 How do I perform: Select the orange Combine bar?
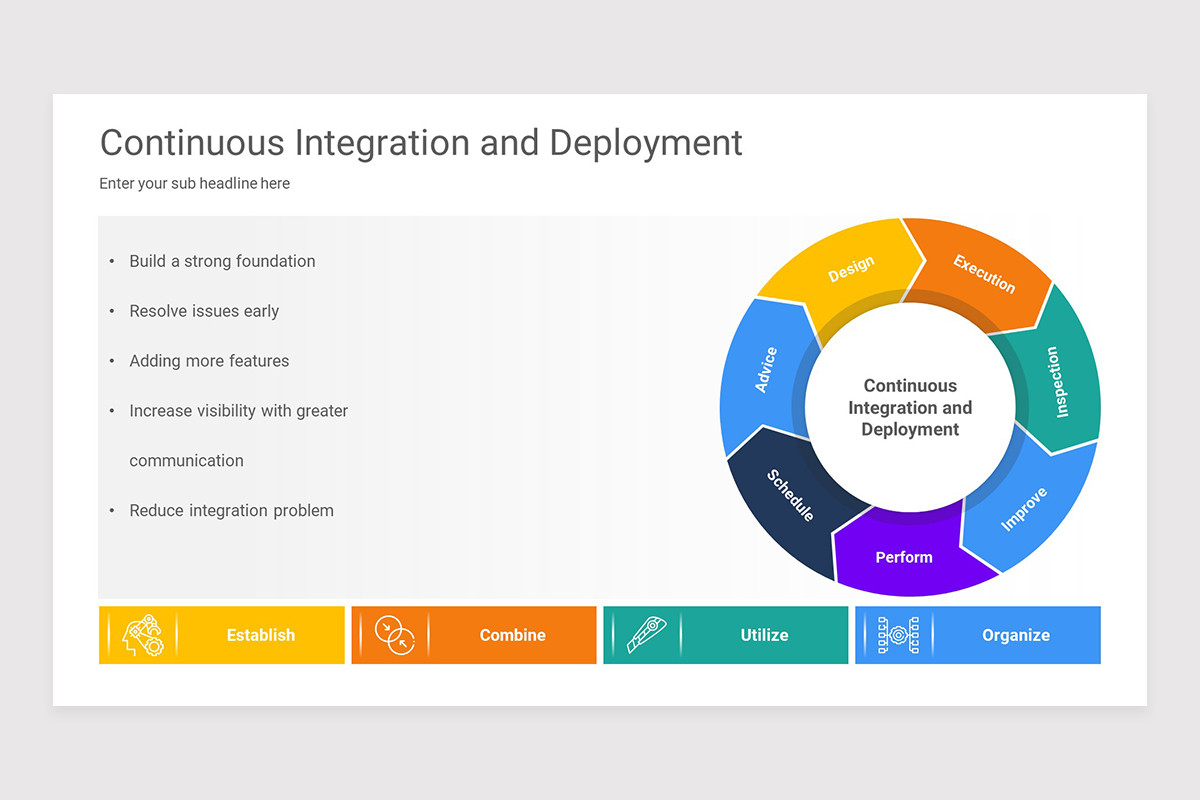tap(512, 635)
